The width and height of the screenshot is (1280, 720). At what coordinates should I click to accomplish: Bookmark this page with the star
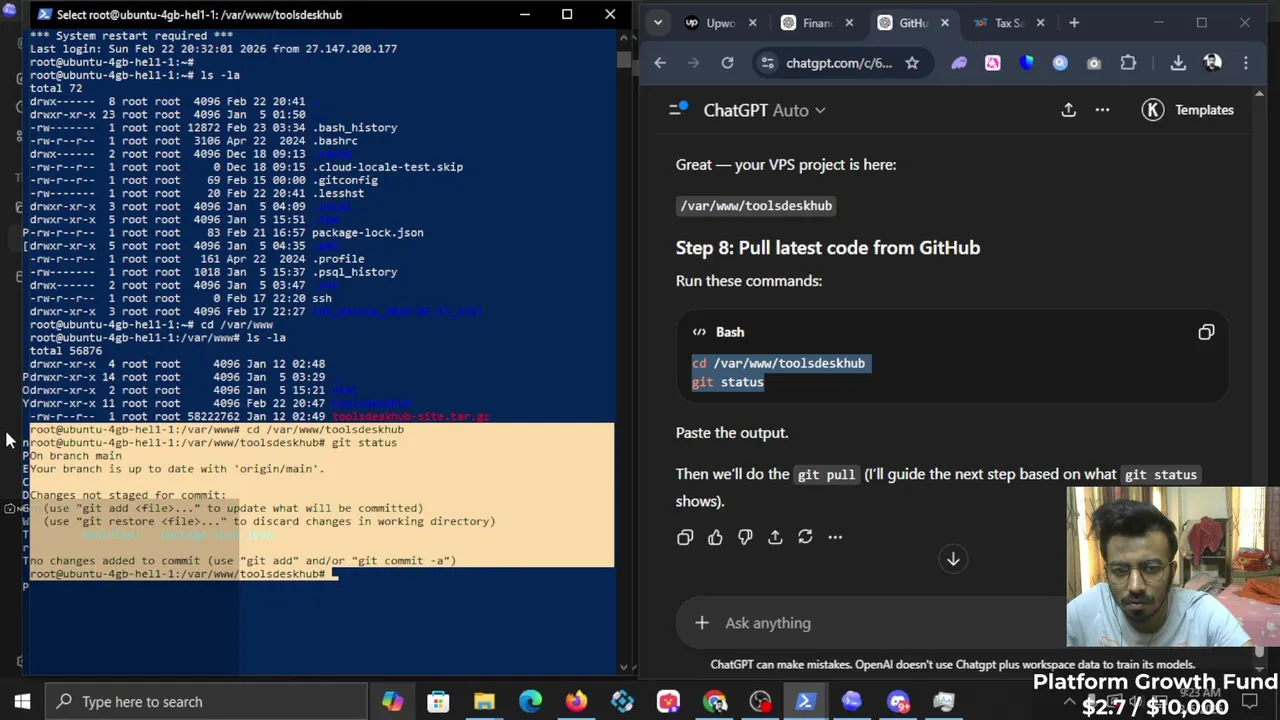click(912, 63)
